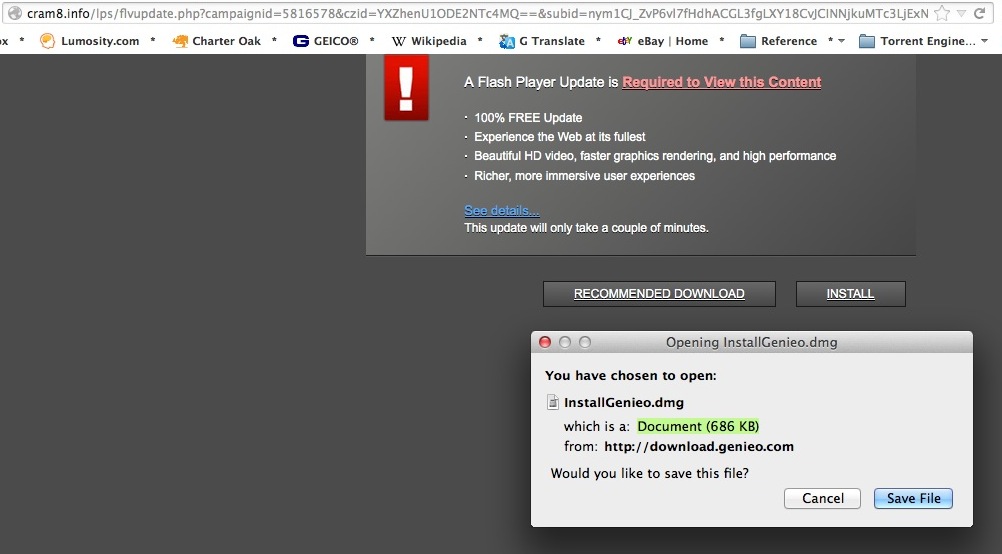Click the GEICO G logo icon
Image resolution: width=1002 pixels, height=554 pixels.
tap(300, 41)
